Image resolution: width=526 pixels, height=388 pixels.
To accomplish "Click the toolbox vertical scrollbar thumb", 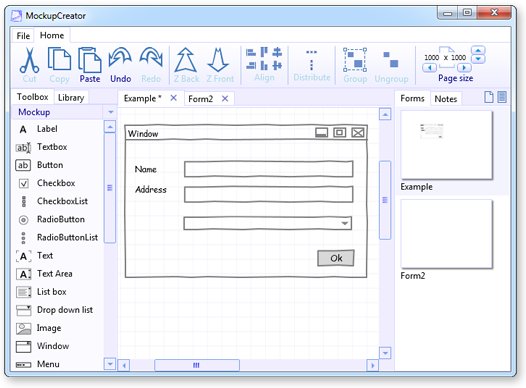I will (110, 188).
